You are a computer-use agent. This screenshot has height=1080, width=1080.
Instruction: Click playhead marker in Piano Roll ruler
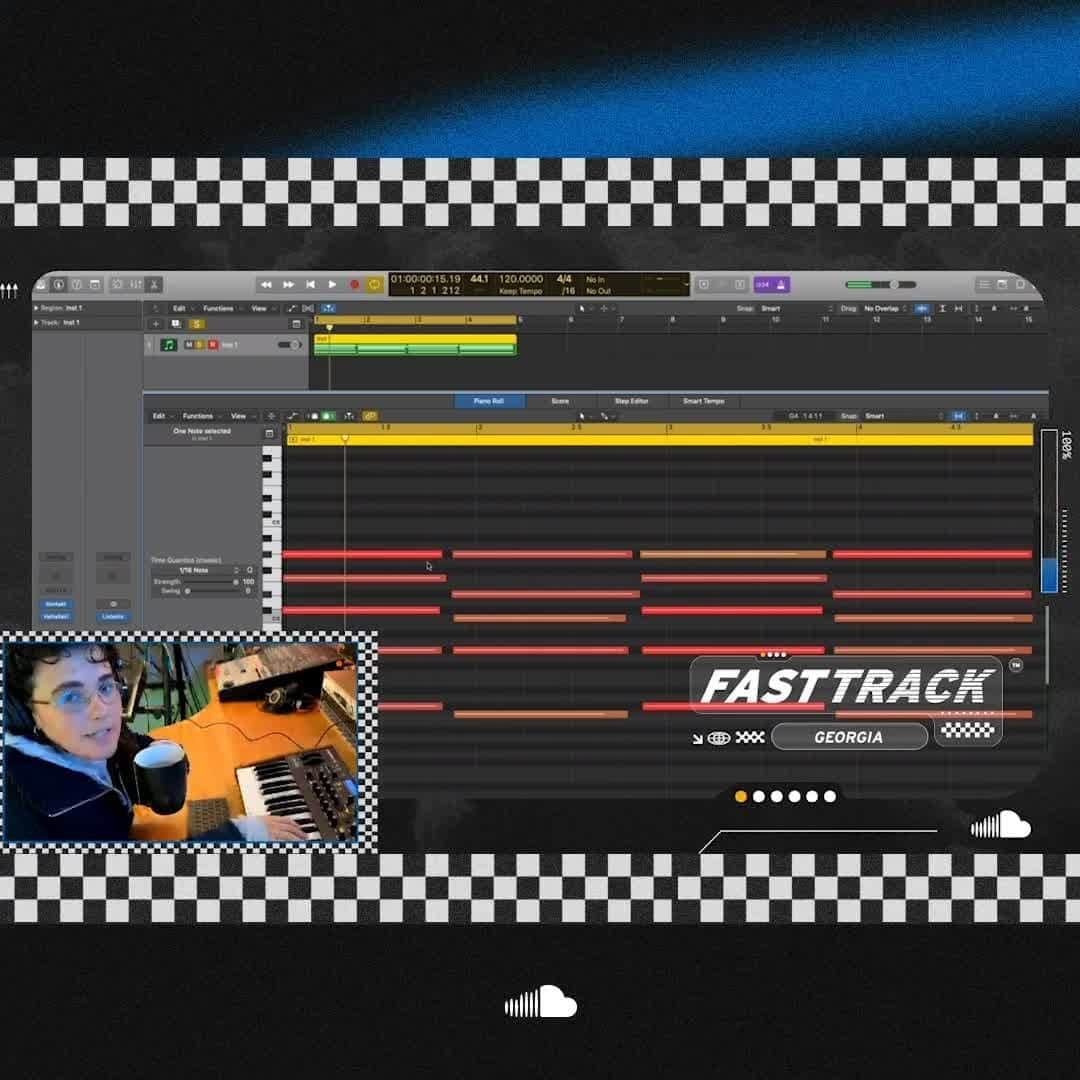tap(345, 439)
